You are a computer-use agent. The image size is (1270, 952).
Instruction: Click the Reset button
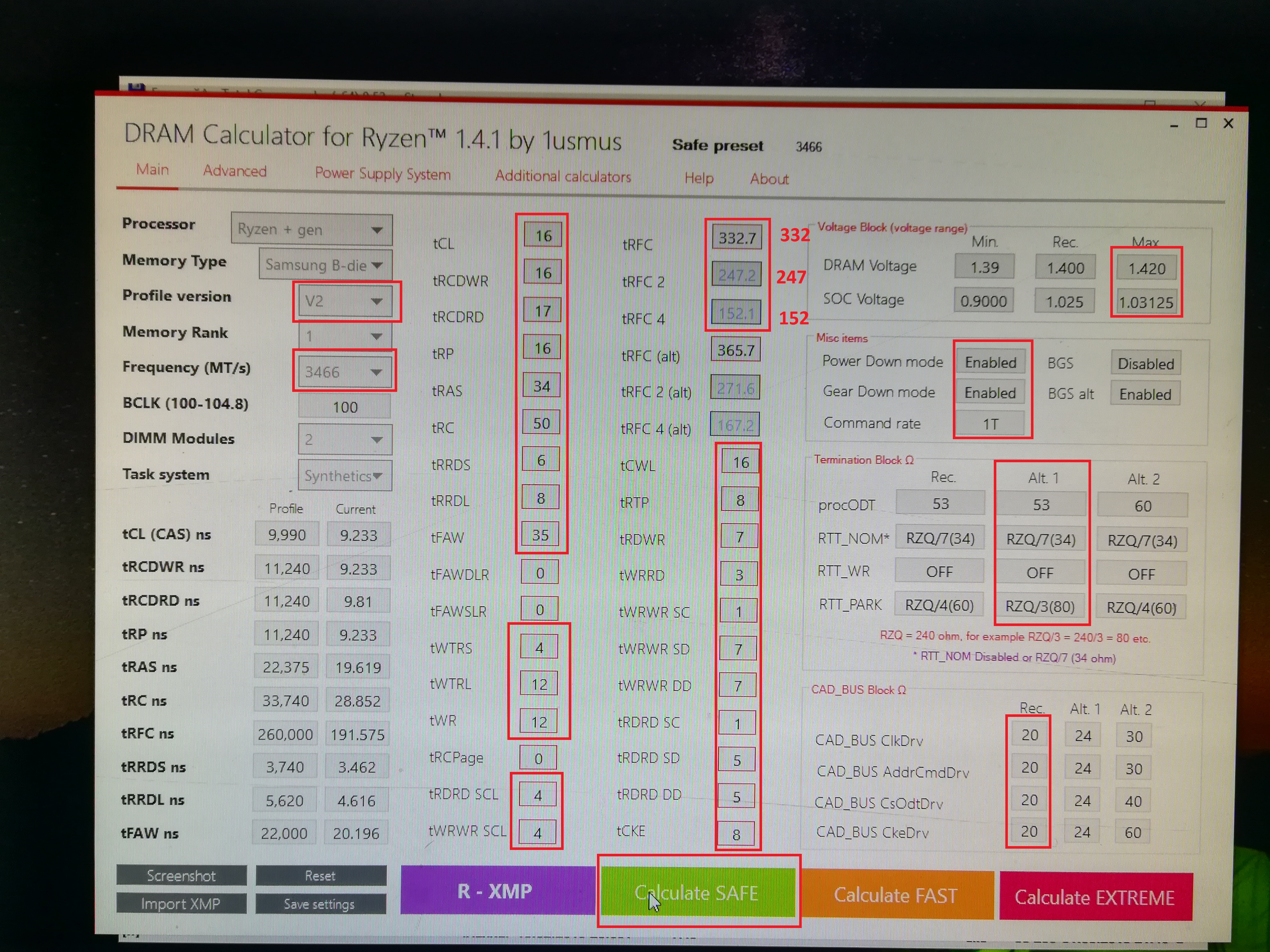(320, 876)
